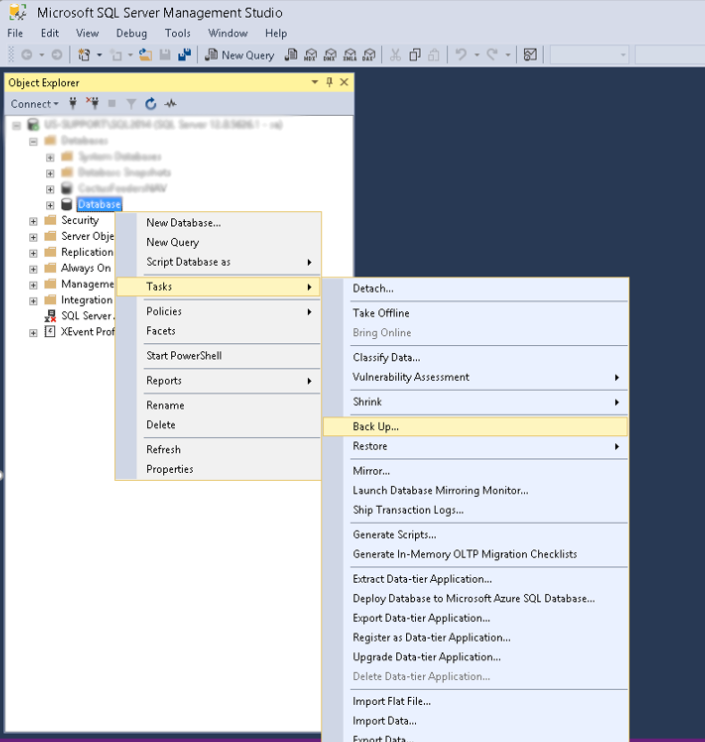
Task: Open the Window menu
Action: tap(228, 33)
